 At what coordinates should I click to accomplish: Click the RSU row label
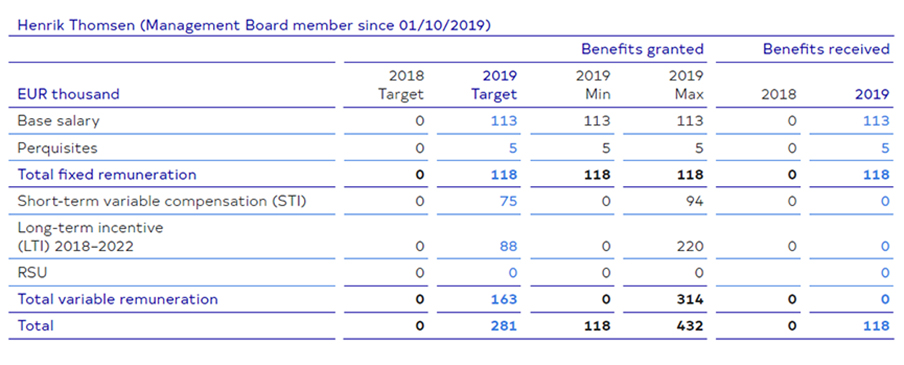[32, 273]
